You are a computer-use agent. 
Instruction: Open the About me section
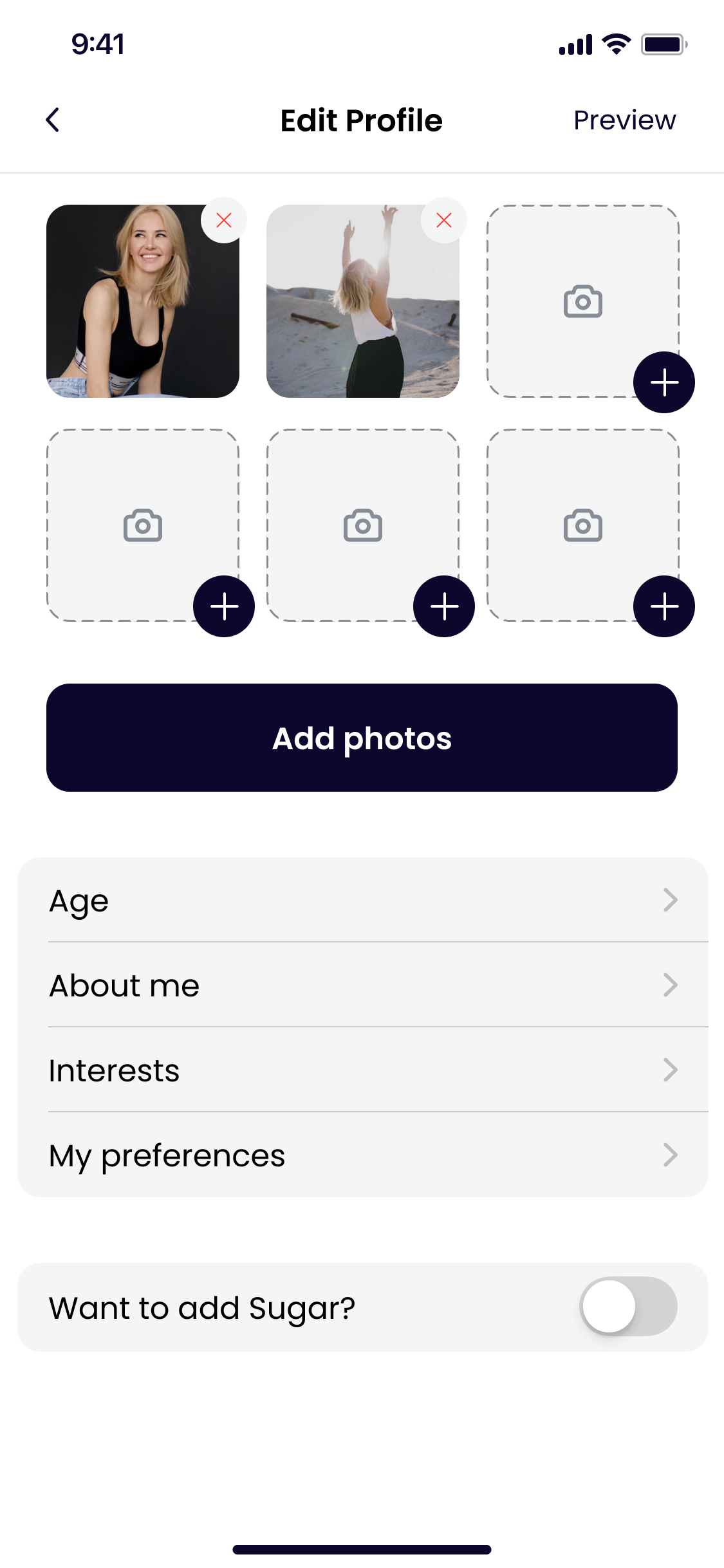tap(125, 985)
